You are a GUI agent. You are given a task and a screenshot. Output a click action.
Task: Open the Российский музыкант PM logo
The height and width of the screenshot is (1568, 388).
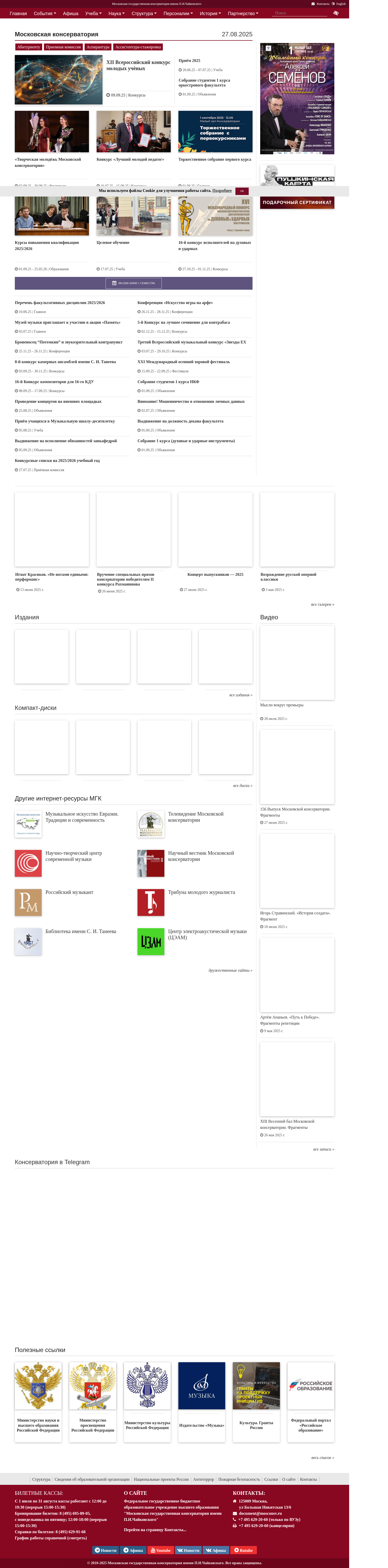pos(28,902)
